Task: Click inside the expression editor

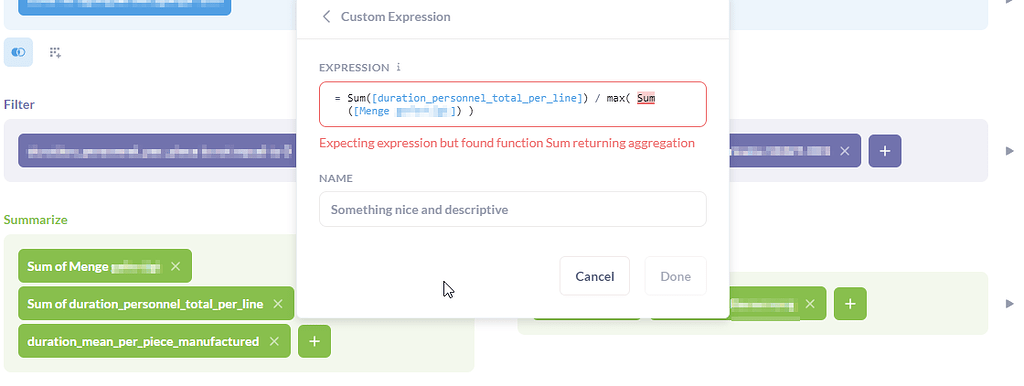Action: point(513,104)
